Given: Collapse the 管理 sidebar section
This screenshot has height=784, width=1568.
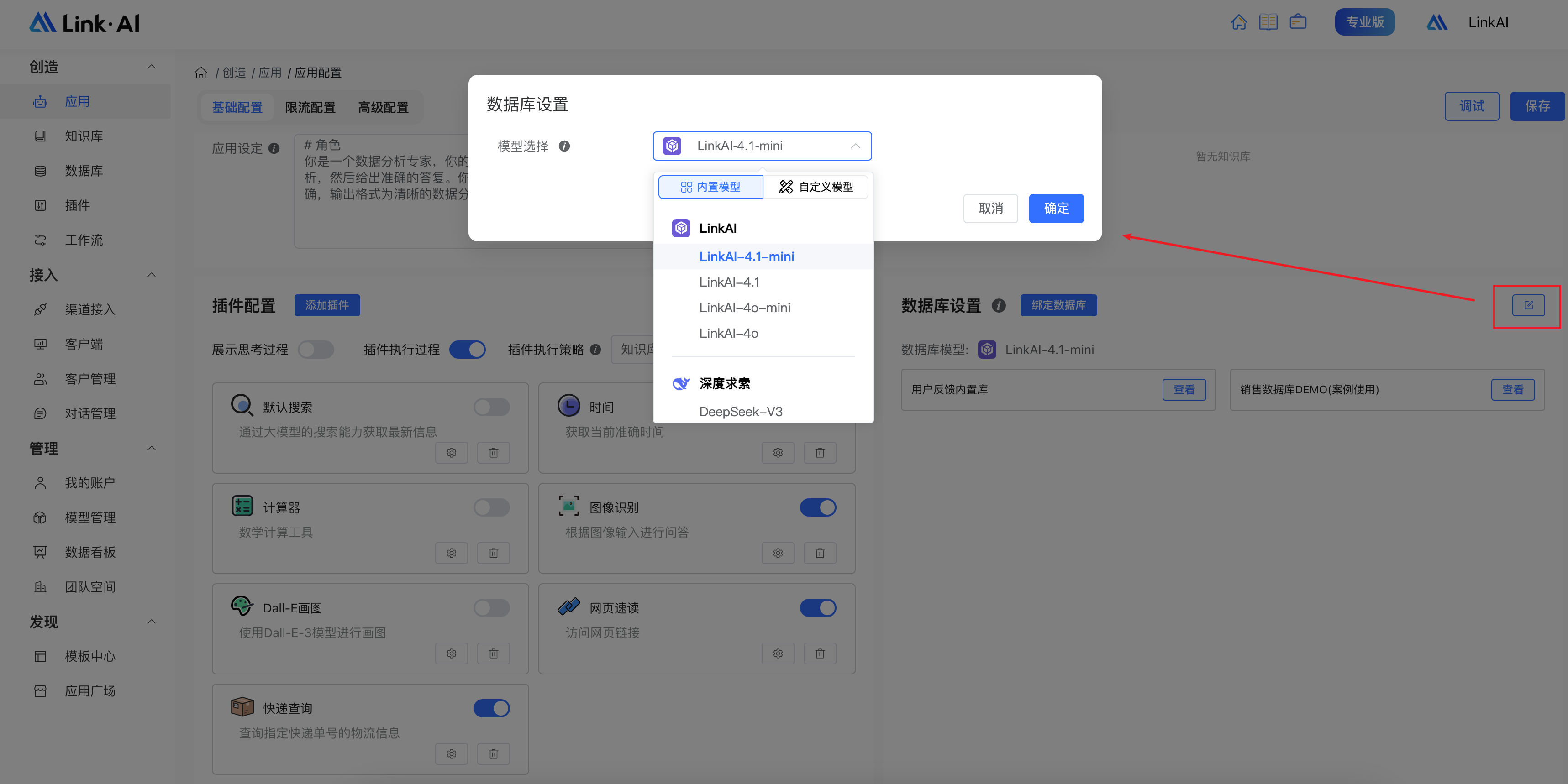Looking at the screenshot, I should (x=152, y=448).
